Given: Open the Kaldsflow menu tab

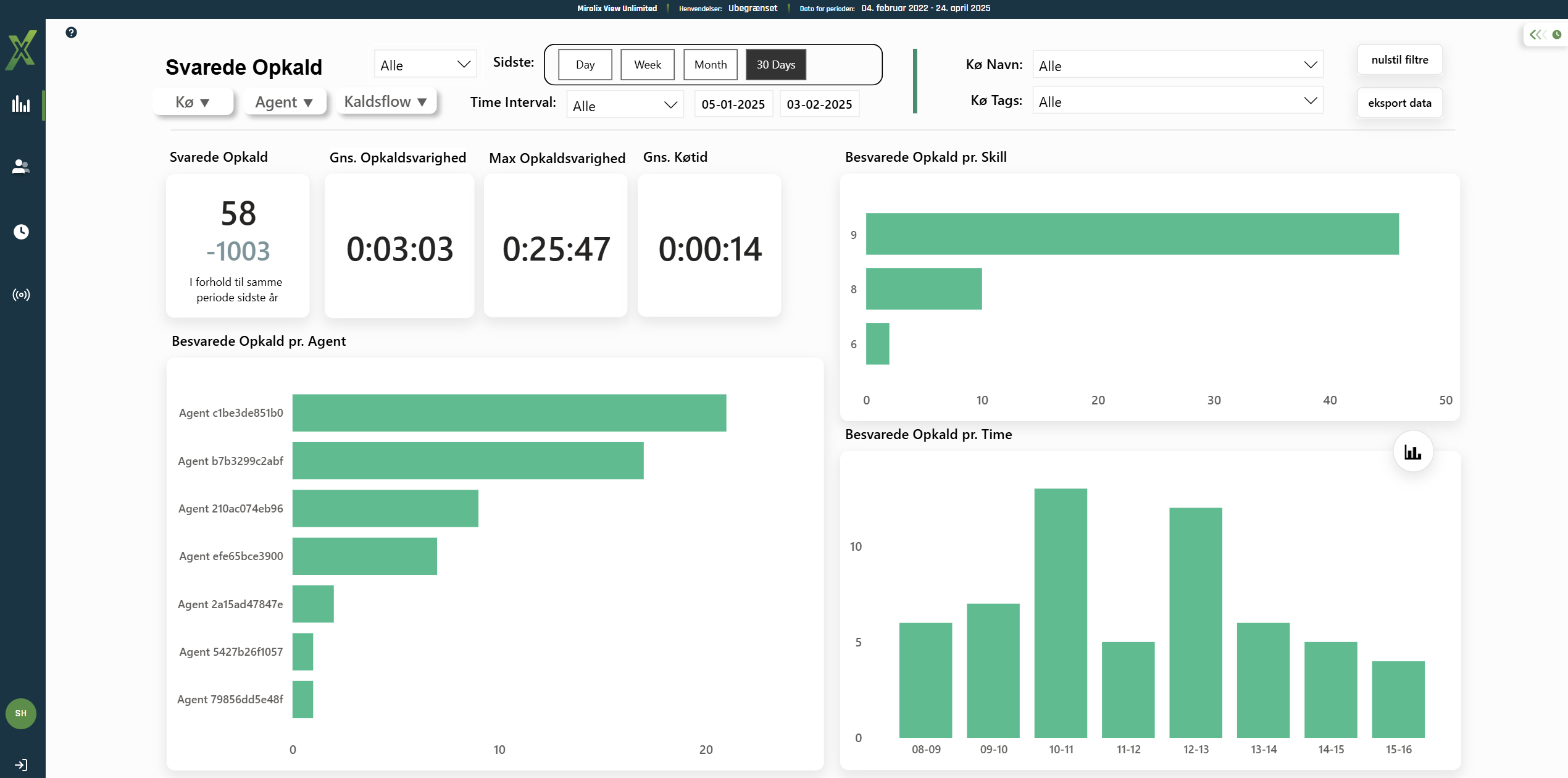Looking at the screenshot, I should [386, 102].
